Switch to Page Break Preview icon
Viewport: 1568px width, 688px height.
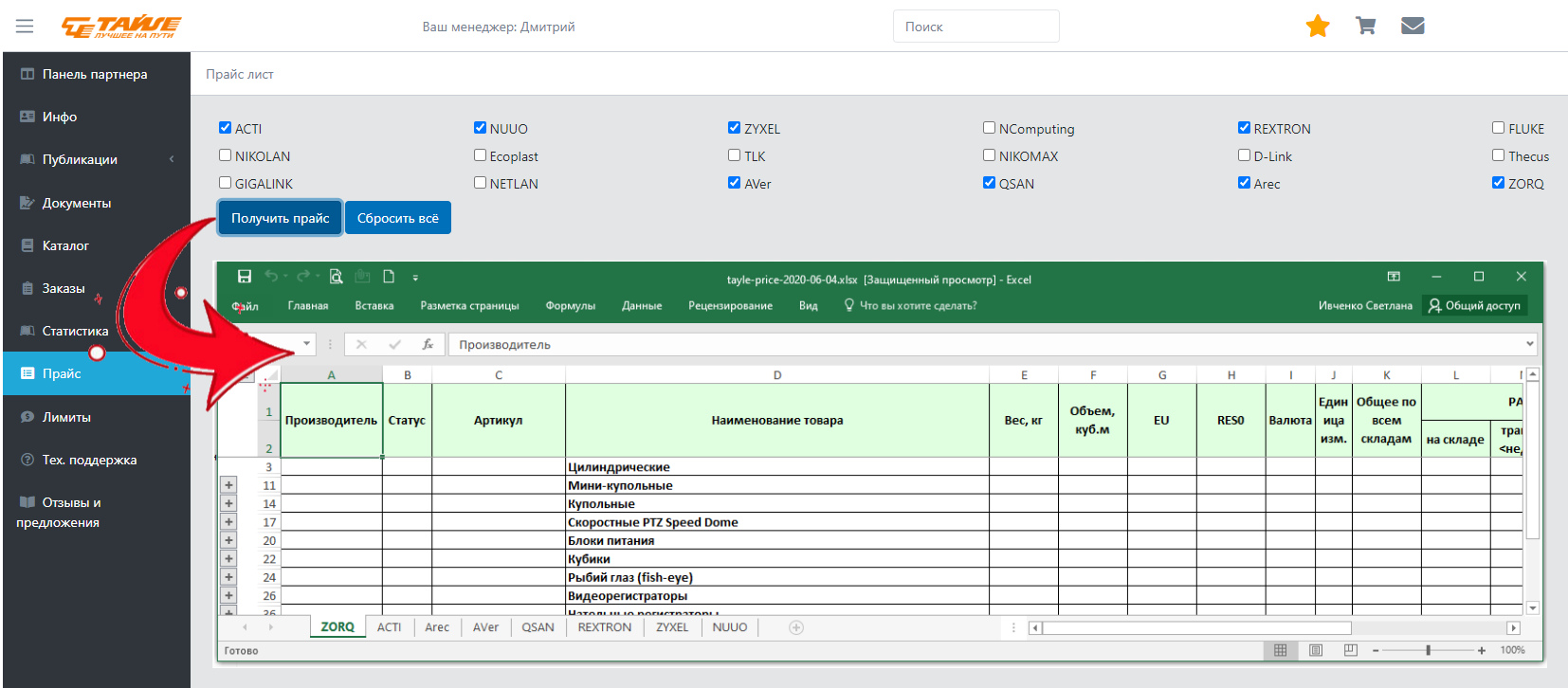[1351, 650]
